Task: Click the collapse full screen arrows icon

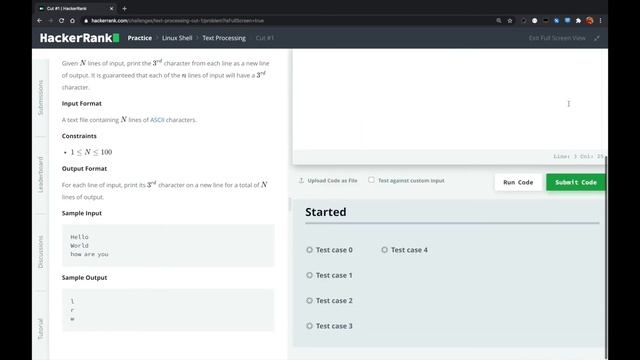Action: pos(597,38)
